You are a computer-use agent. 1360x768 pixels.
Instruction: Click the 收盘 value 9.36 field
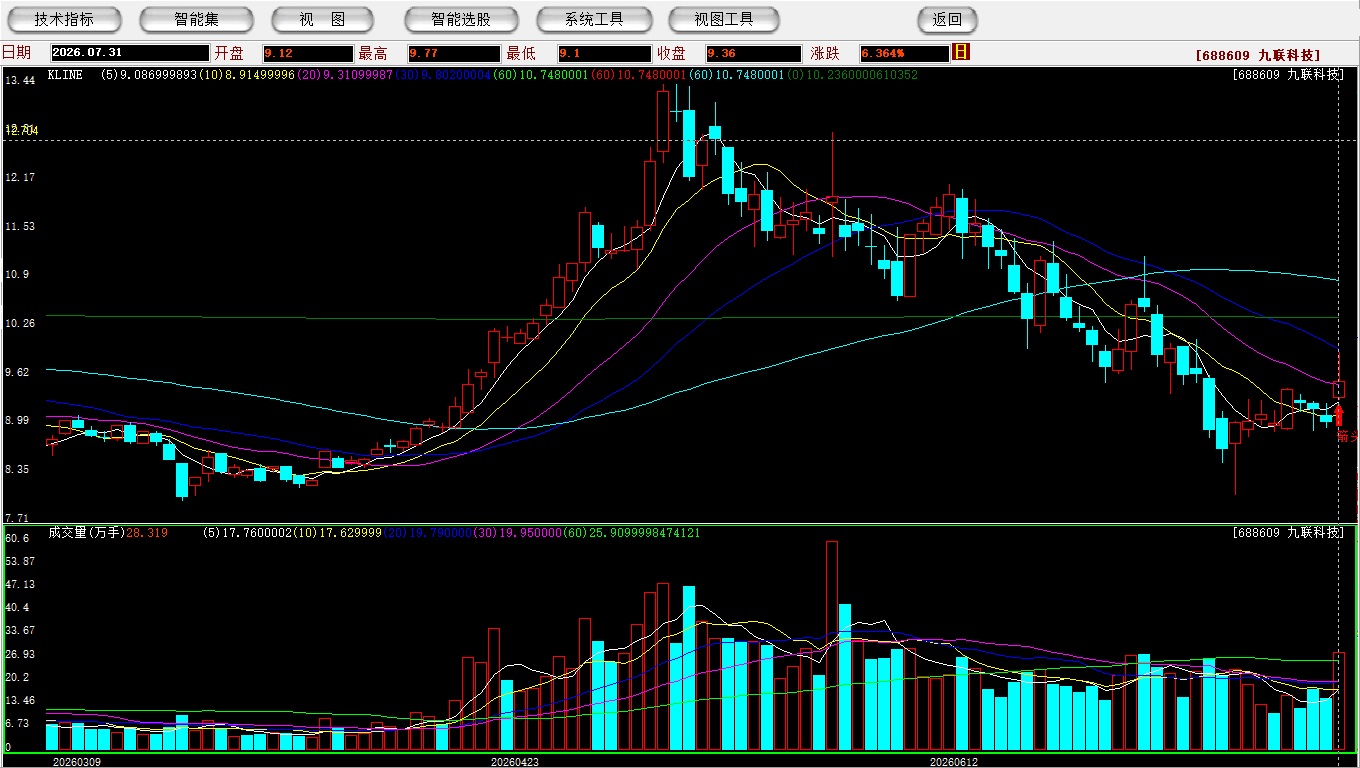753,53
